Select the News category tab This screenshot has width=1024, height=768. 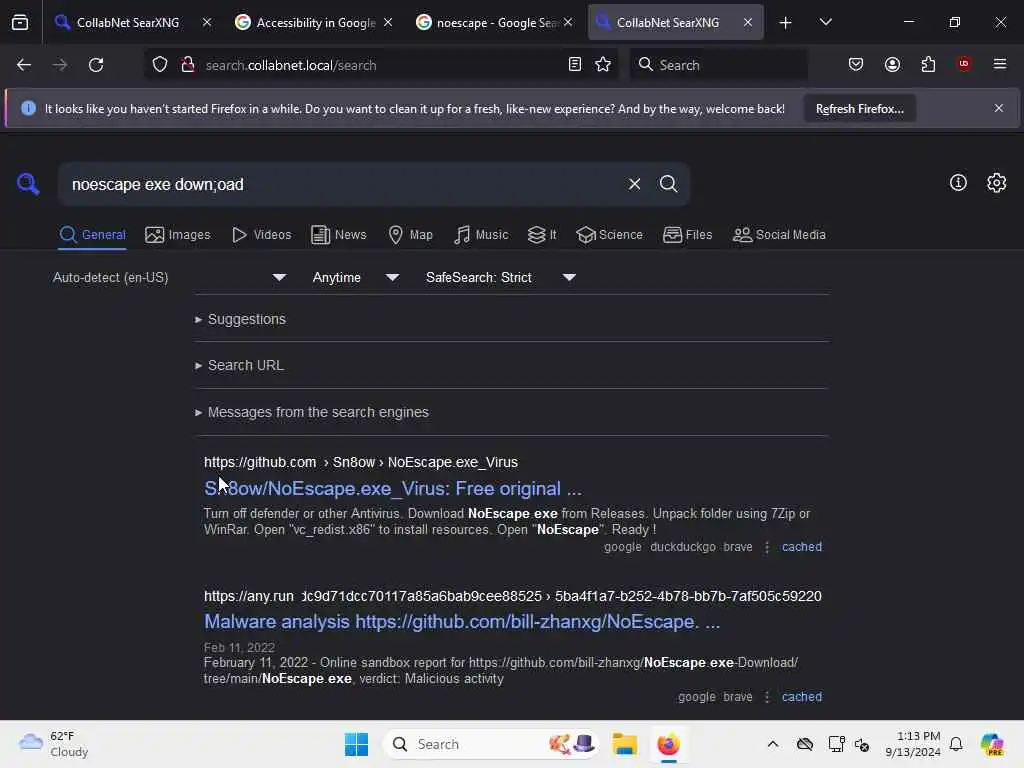click(x=339, y=234)
